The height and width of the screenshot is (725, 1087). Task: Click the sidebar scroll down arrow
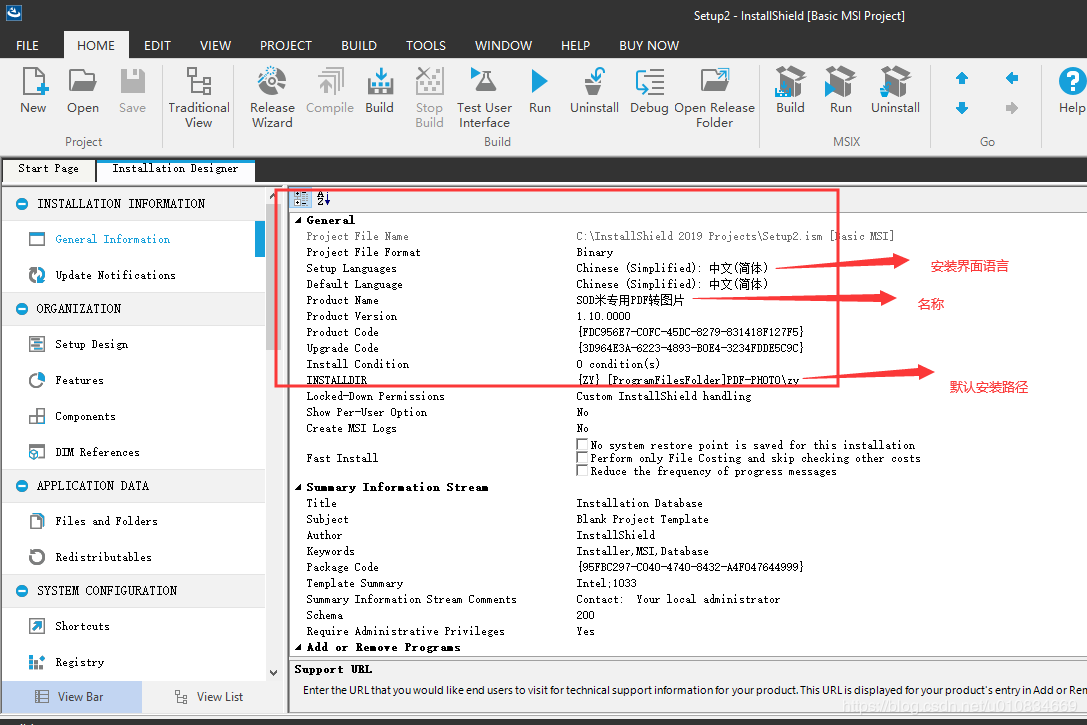click(273, 672)
